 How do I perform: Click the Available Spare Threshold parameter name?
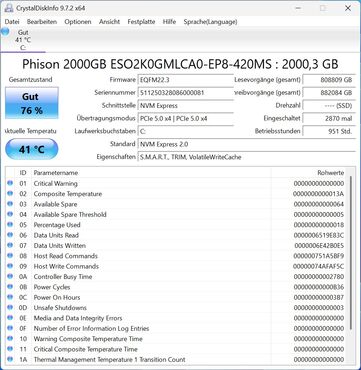coord(70,214)
